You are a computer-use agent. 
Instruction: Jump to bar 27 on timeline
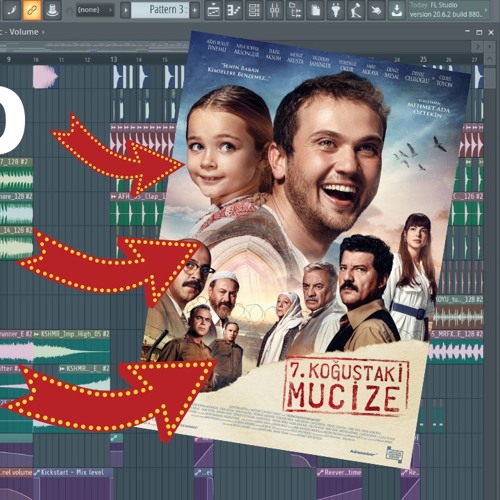pyautogui.click(x=474, y=60)
